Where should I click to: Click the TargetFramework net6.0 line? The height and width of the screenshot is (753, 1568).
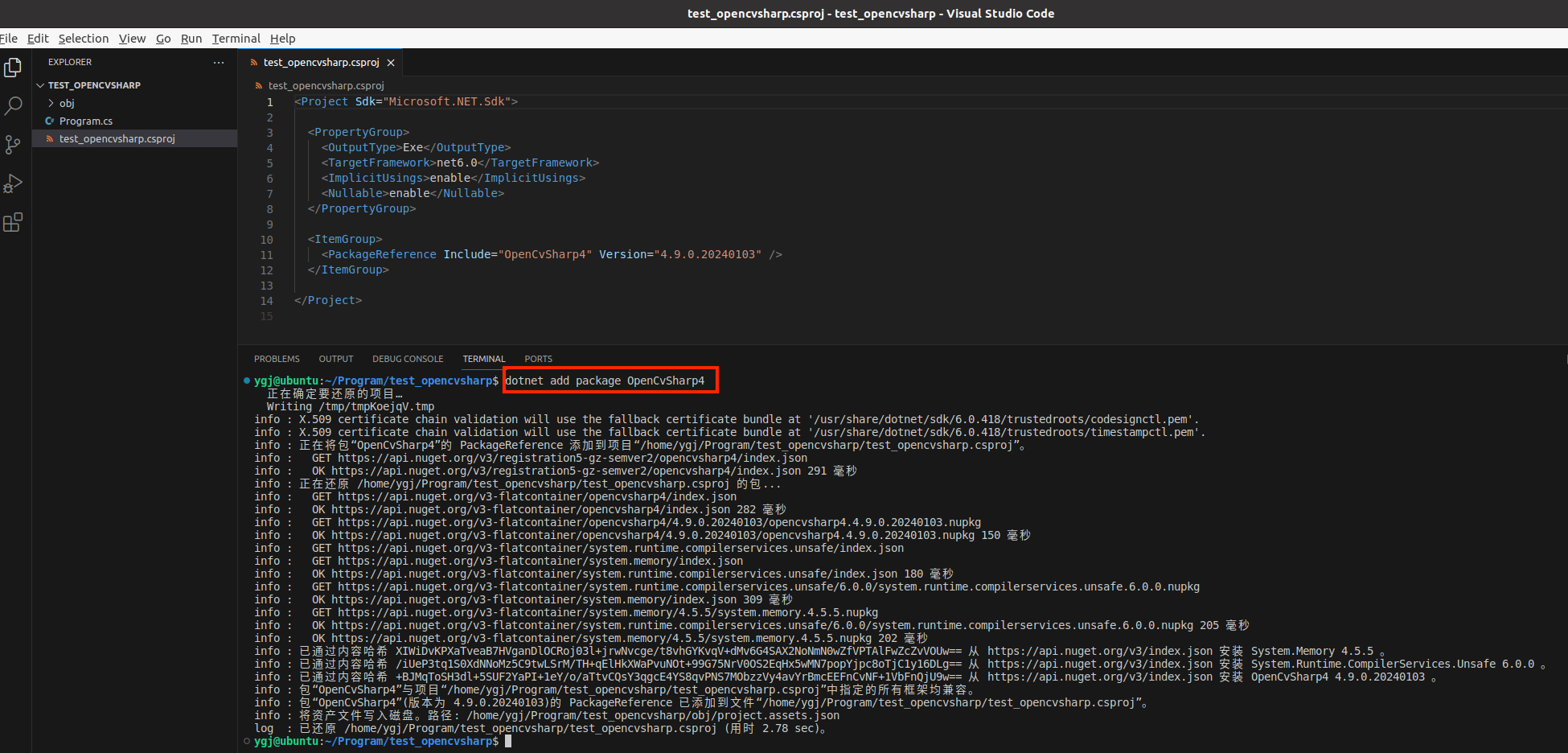[x=461, y=163]
